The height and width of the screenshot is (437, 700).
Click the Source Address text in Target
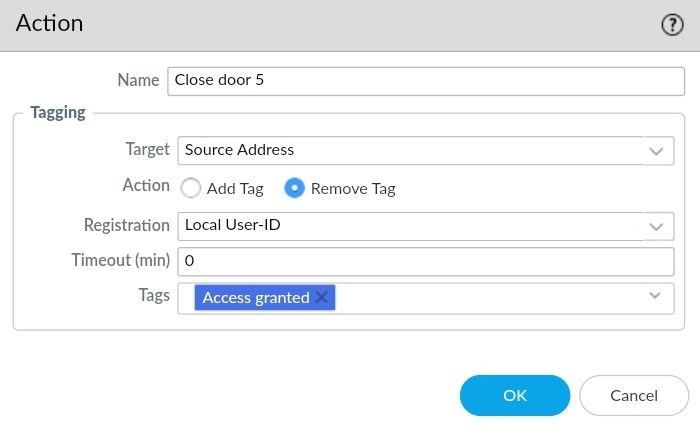click(x=240, y=150)
